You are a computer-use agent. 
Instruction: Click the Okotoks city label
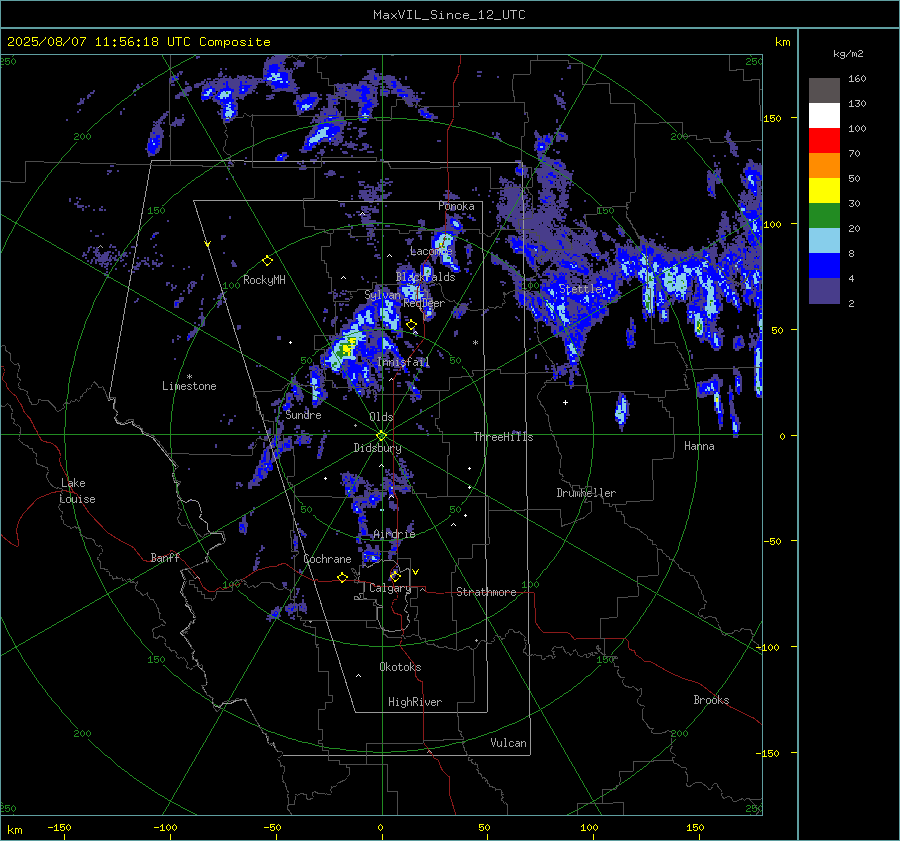point(400,667)
